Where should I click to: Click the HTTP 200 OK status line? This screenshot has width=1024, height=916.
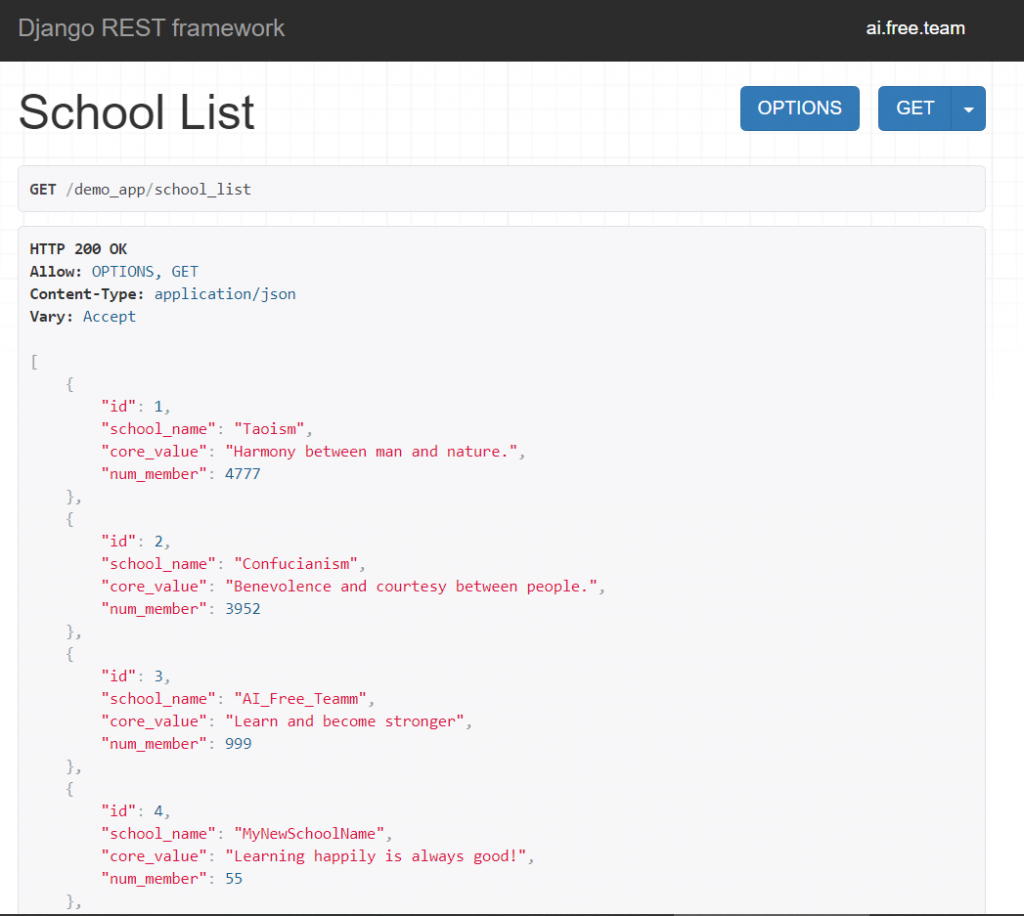pyautogui.click(x=78, y=249)
